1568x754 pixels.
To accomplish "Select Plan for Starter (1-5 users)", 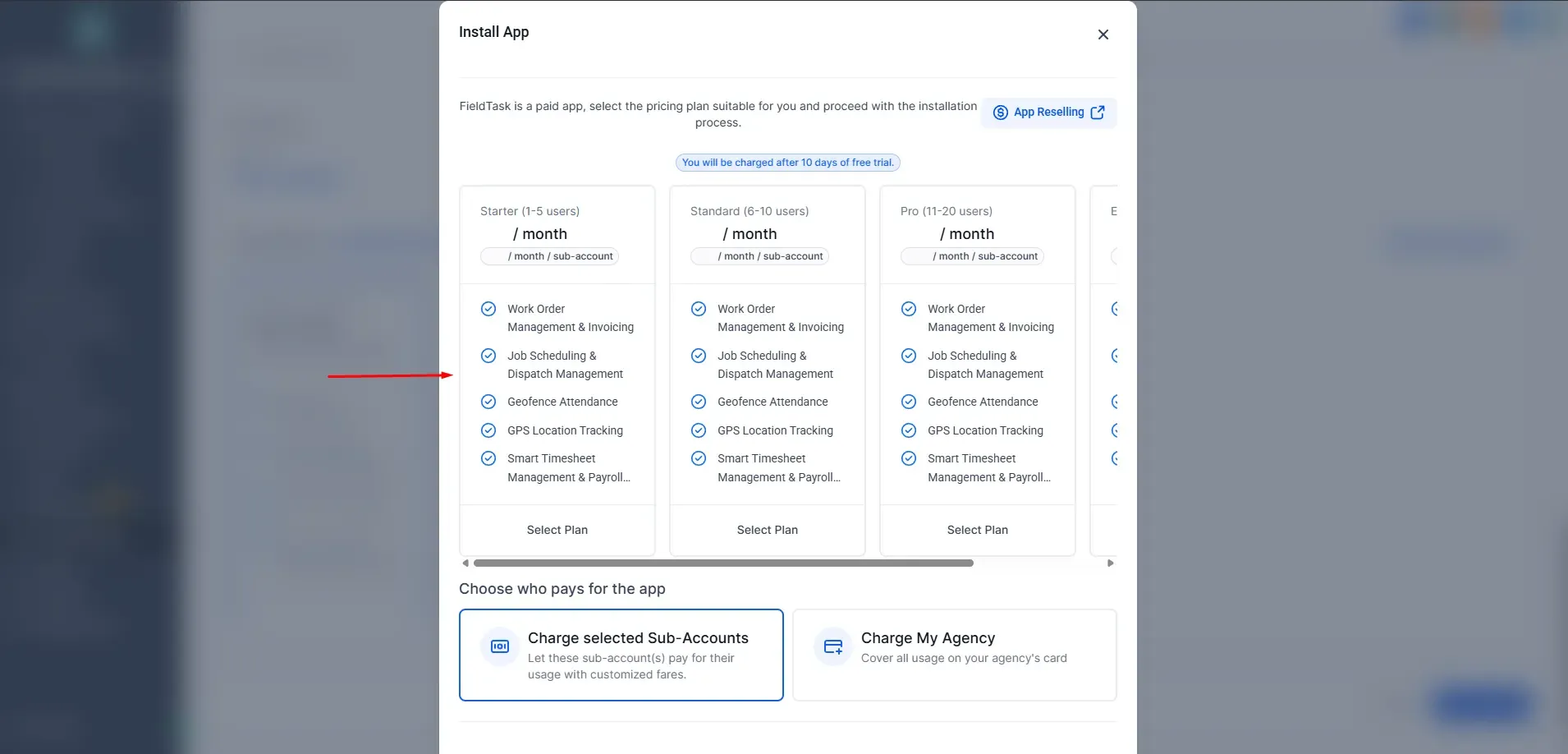I will [557, 530].
